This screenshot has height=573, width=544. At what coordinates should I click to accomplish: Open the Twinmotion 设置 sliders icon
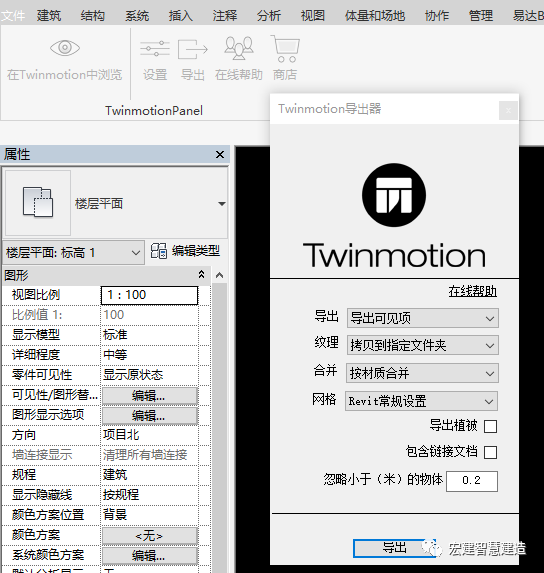click(155, 49)
